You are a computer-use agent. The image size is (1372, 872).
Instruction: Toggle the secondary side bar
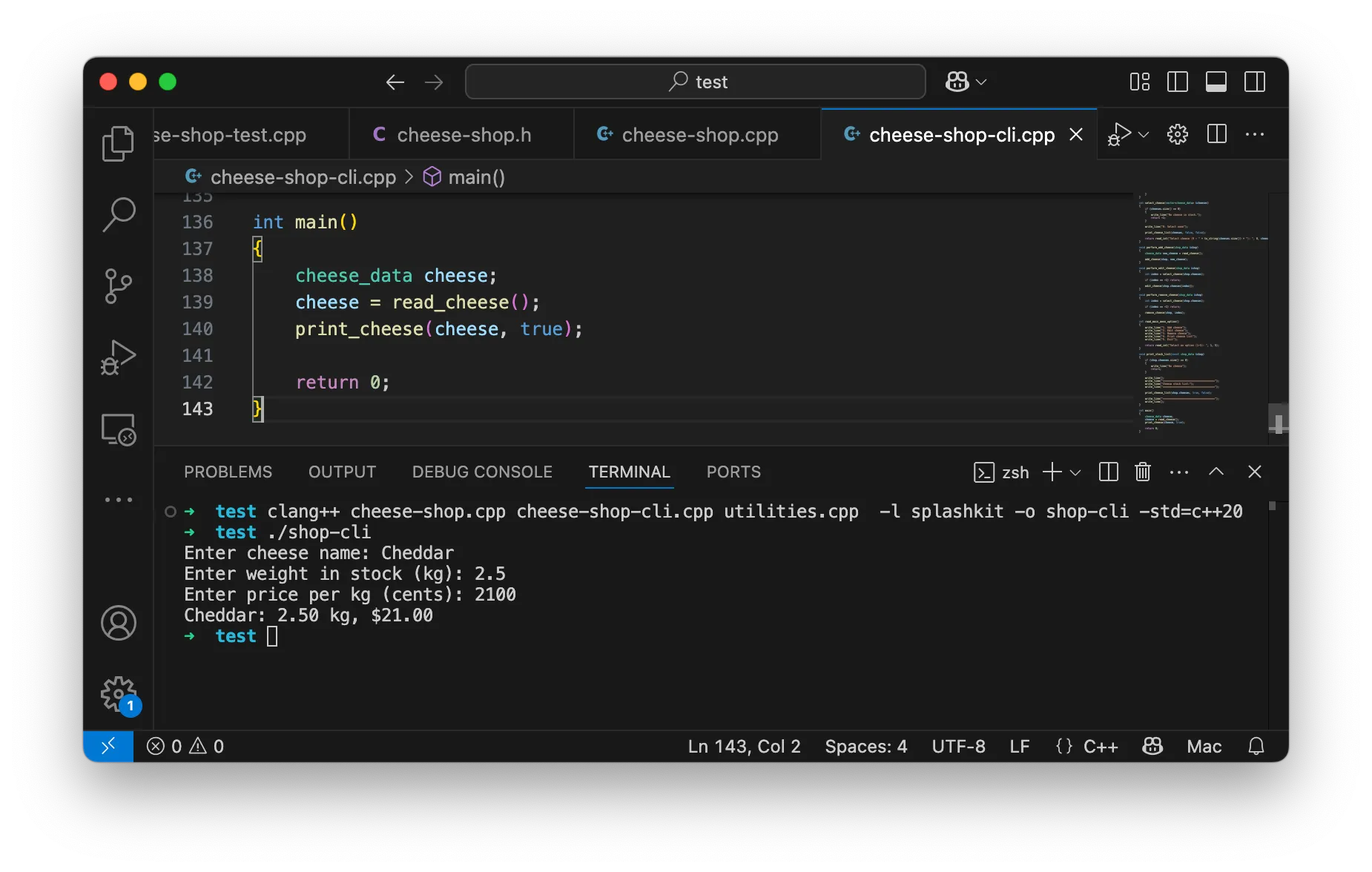pos(1255,82)
